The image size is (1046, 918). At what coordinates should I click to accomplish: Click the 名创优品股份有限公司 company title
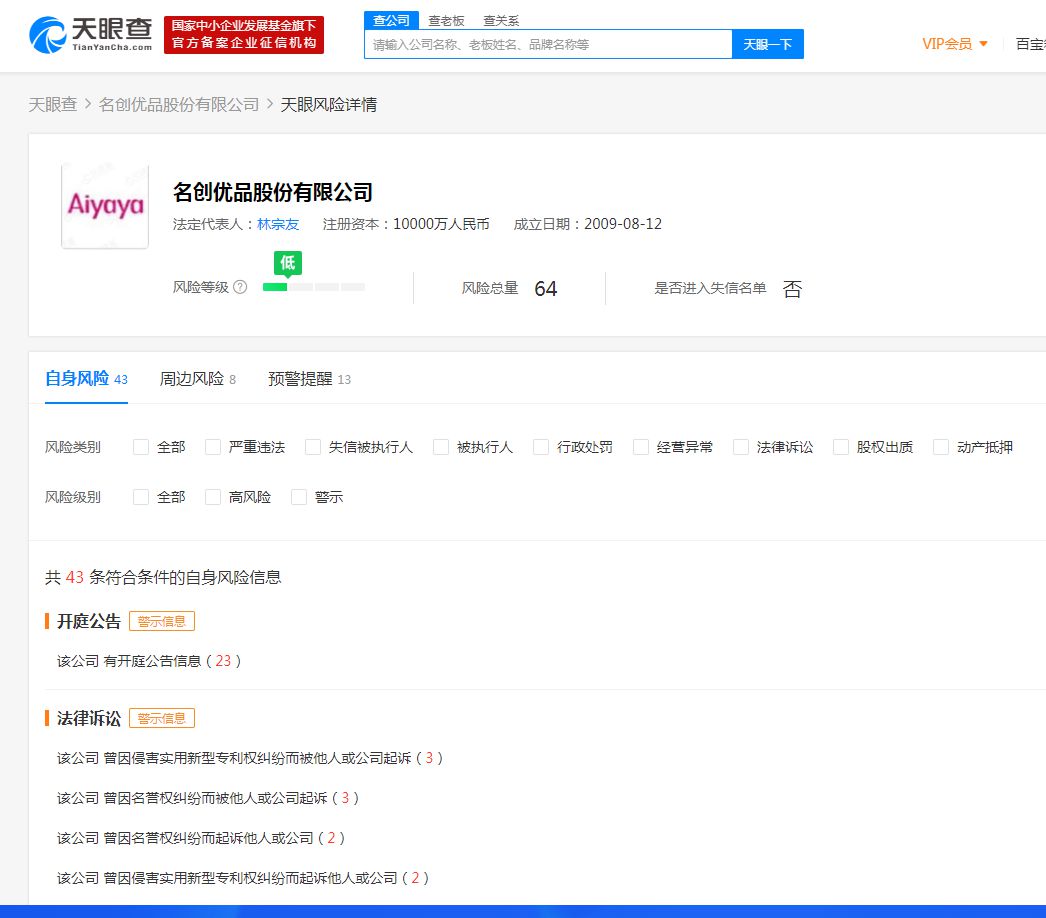coord(273,192)
